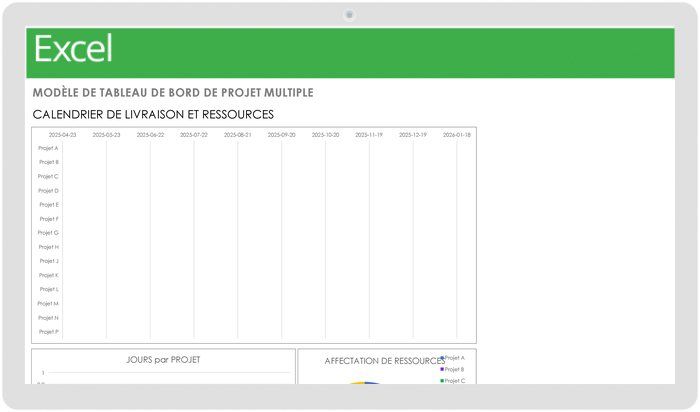Screen dimensions: 700x412
Task: Click the 'AFFECTATION DE RESSOURCES' chart title
Action: click(x=384, y=361)
